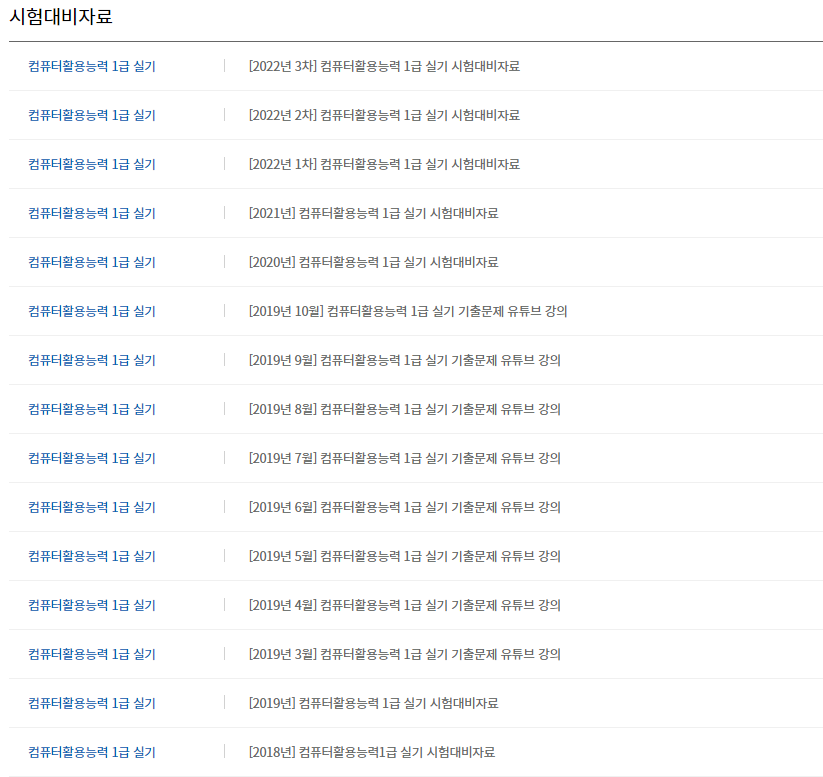Image resolution: width=823 pixels, height=777 pixels.
Task: Open the [2019년 9월] 기출문제 유튜브 강의
Action: click(x=404, y=361)
